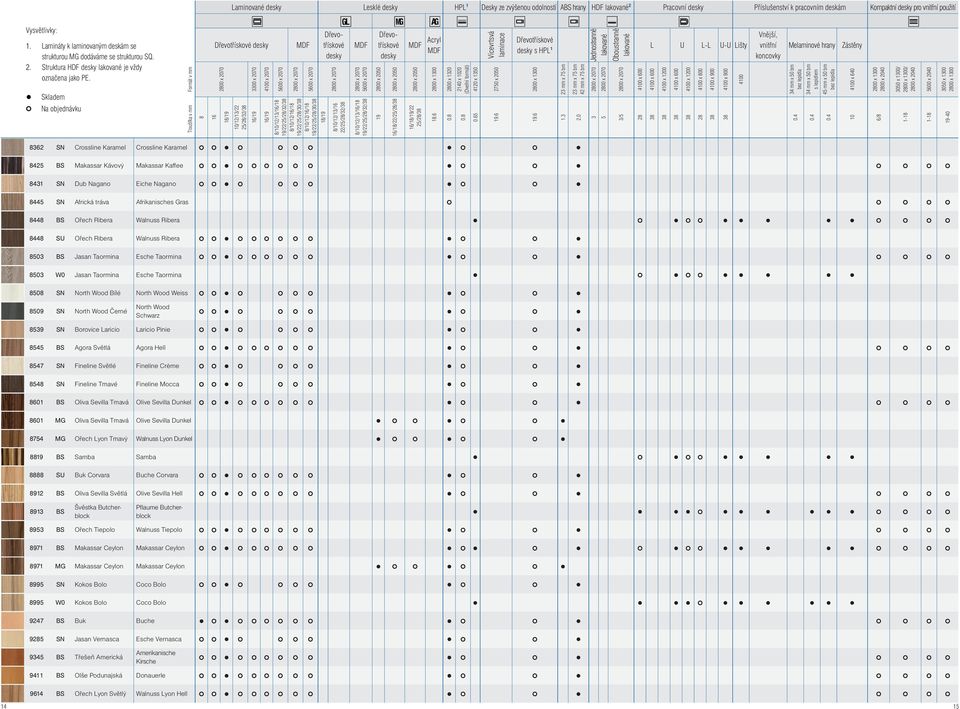This screenshot has width=960, height=709.
Task: Click the Amerikanische Kirsche name
Action: pyautogui.click(x=156, y=657)
